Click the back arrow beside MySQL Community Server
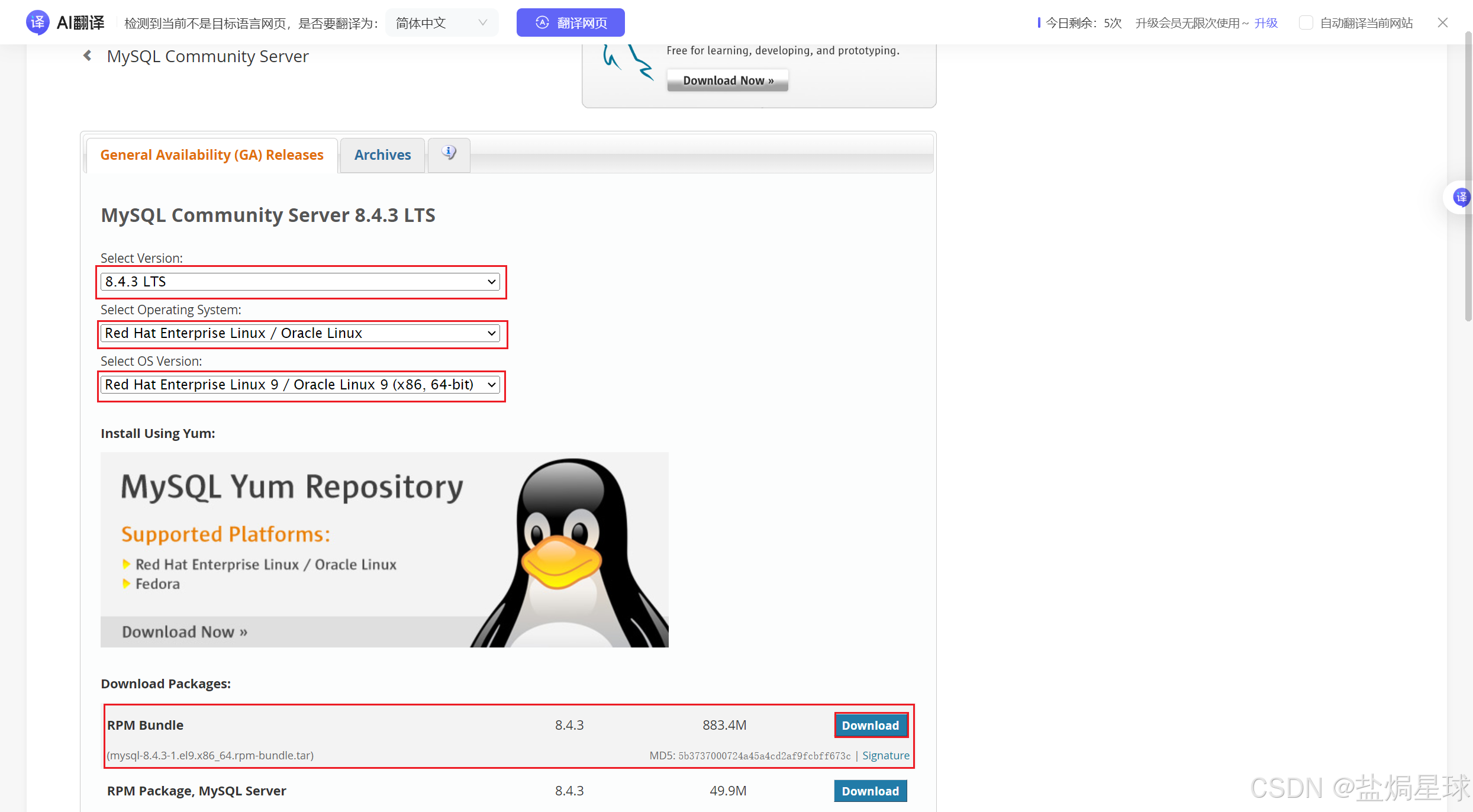The width and height of the screenshot is (1473, 812). pos(88,56)
